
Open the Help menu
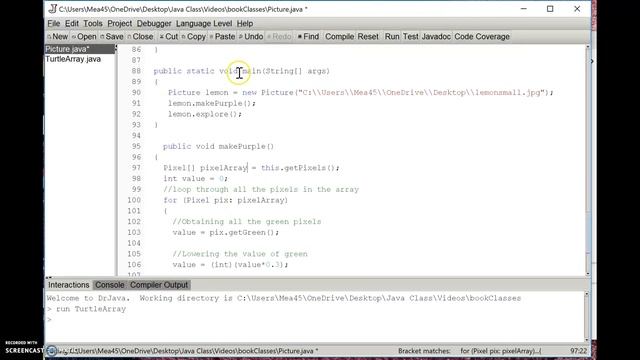click(x=245, y=24)
